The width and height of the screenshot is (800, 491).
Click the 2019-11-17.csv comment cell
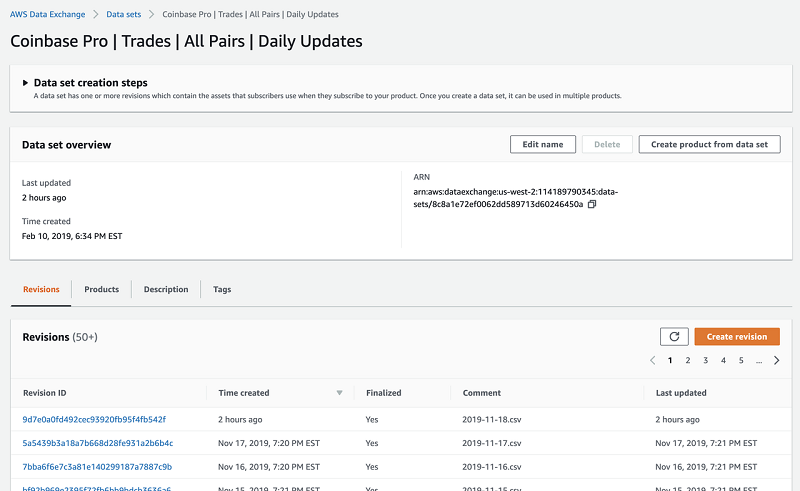point(492,443)
